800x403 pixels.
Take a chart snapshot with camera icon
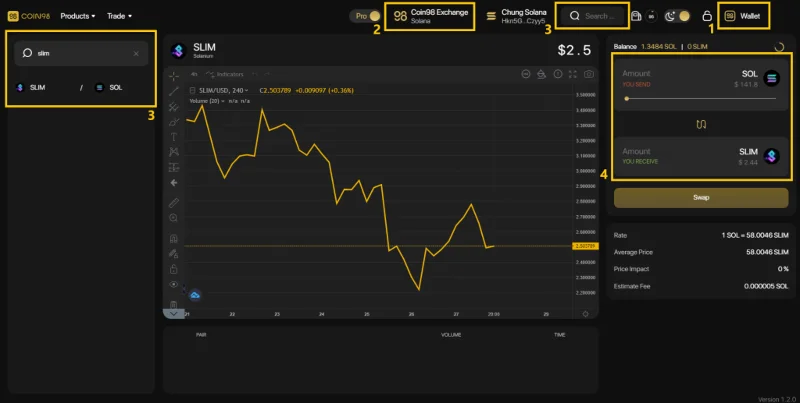tap(589, 74)
